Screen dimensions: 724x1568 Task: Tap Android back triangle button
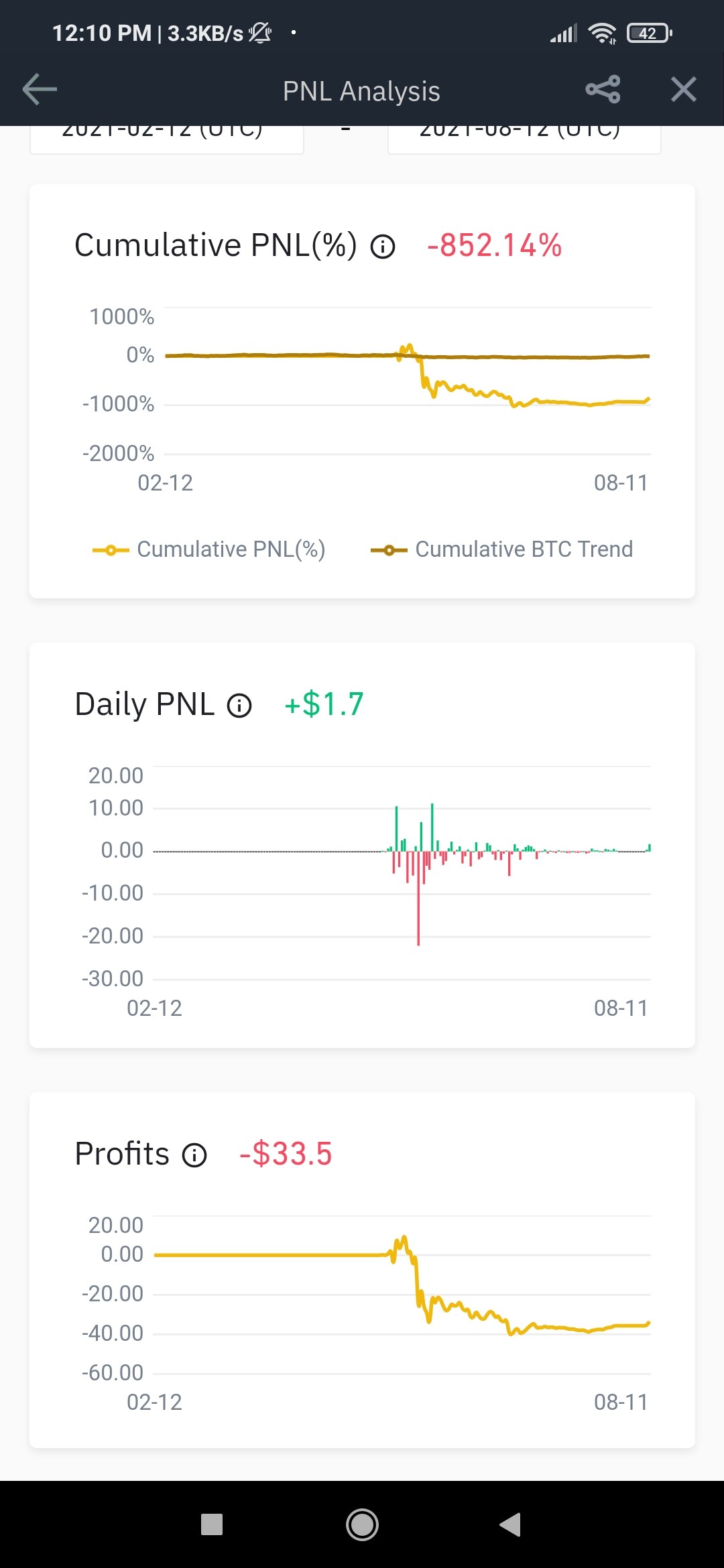(510, 1524)
